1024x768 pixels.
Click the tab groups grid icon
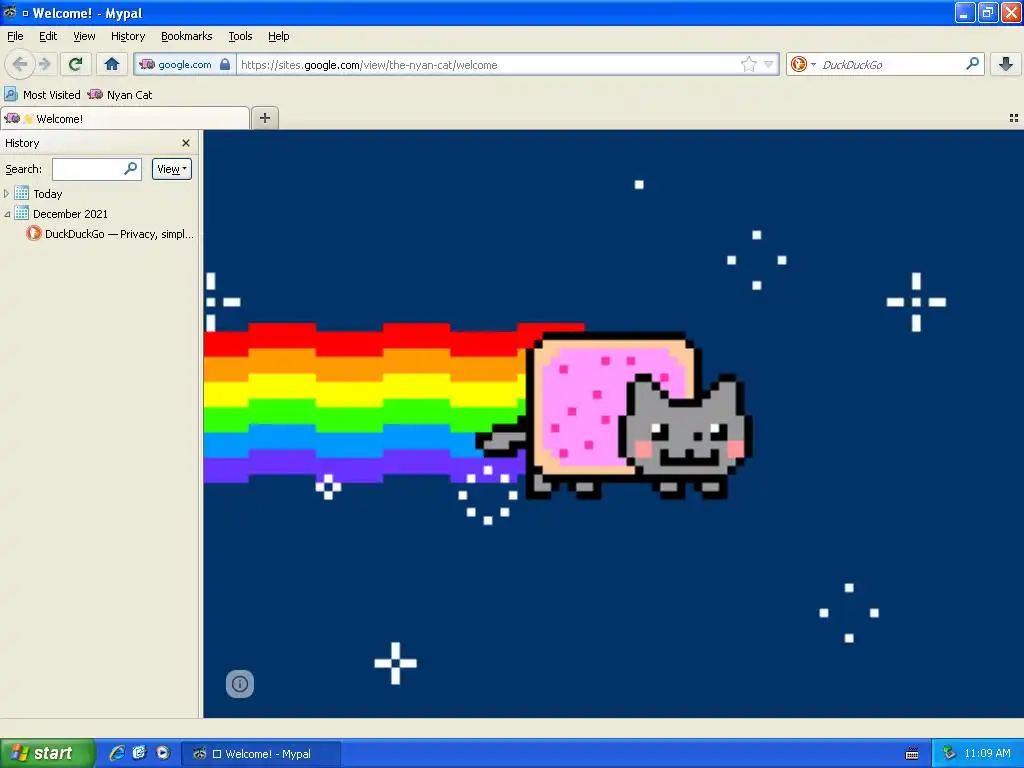tap(1014, 118)
